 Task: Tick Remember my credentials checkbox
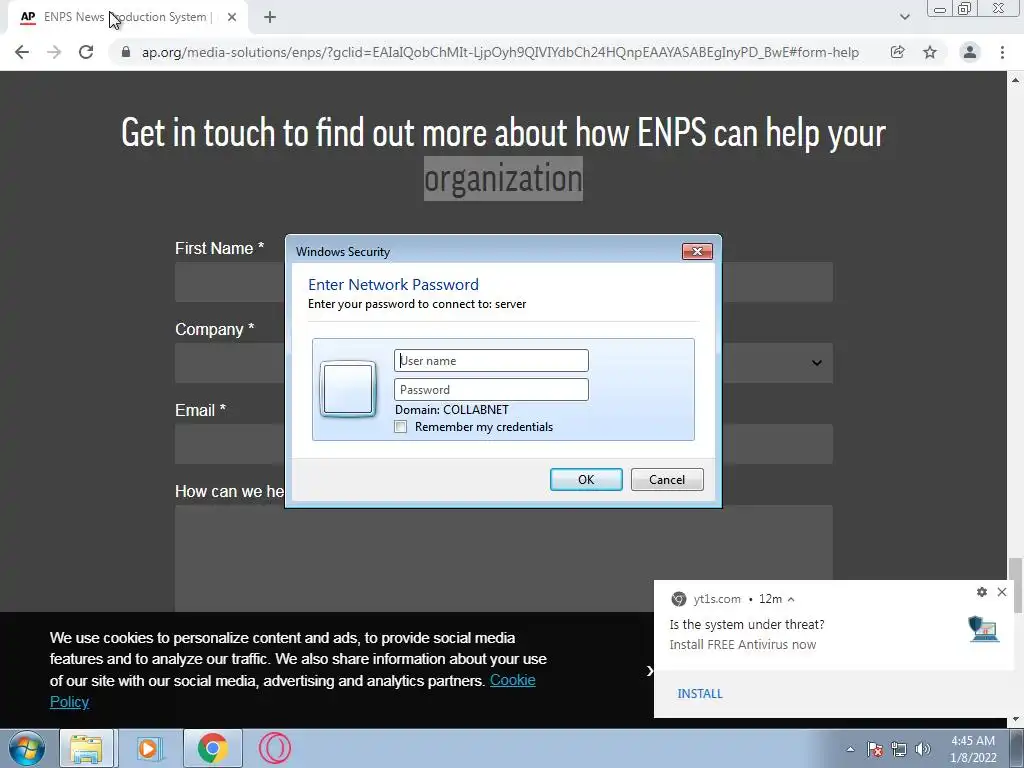point(401,426)
